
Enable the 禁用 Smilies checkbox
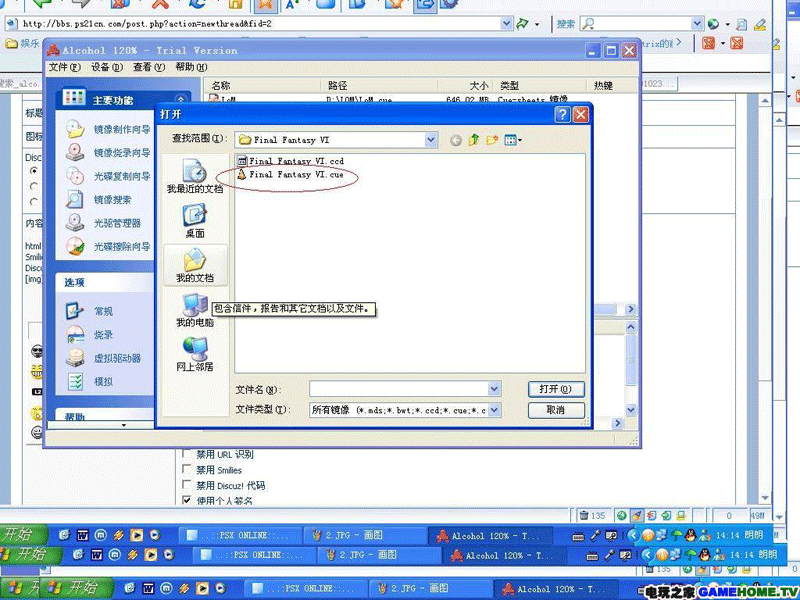click(187, 469)
